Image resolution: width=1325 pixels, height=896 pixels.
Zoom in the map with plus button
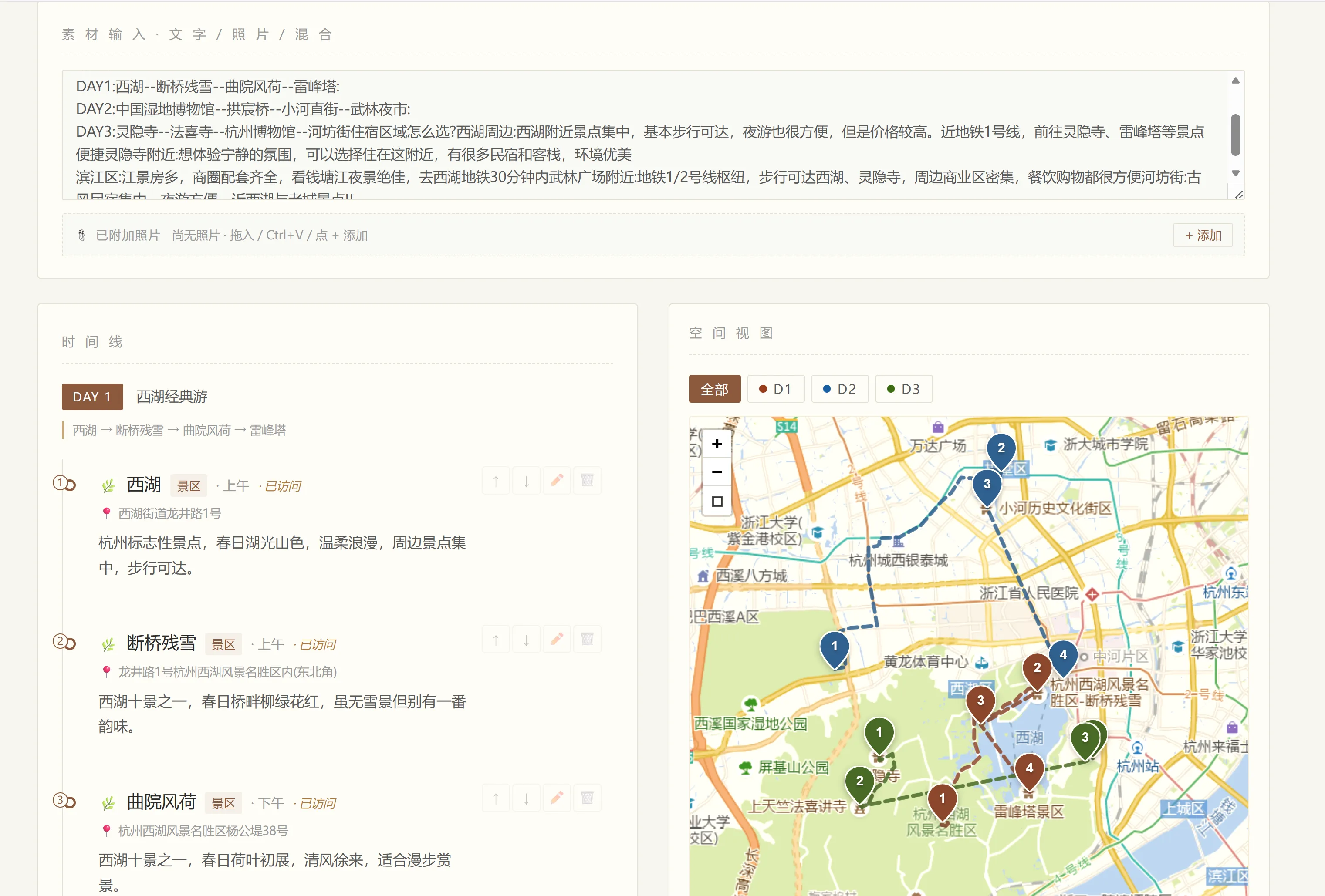(x=717, y=444)
